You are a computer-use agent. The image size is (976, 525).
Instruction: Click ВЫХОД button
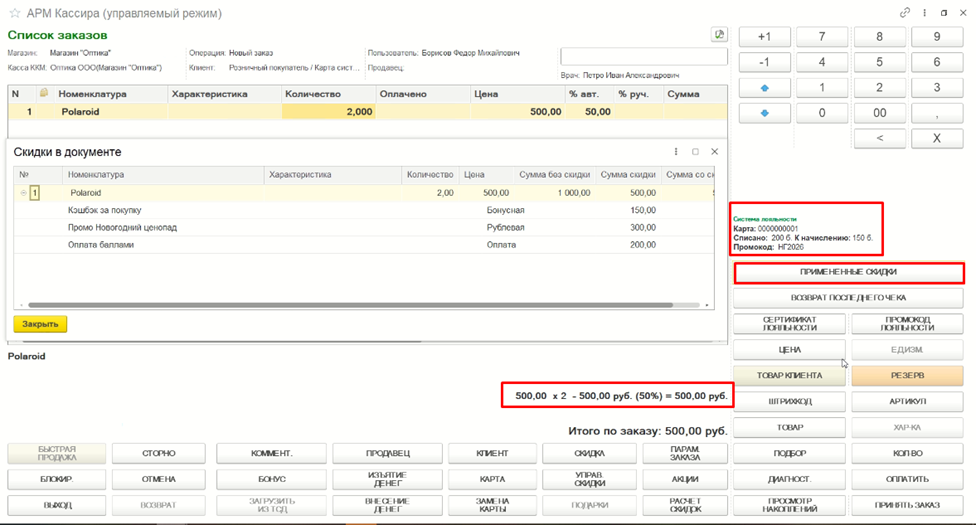coord(57,505)
